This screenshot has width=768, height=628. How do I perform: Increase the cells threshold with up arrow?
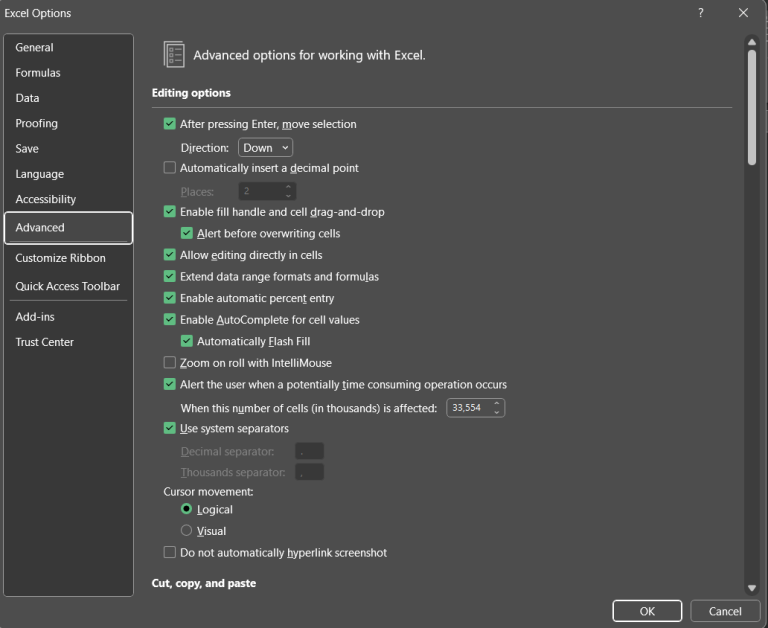pyautogui.click(x=497, y=404)
